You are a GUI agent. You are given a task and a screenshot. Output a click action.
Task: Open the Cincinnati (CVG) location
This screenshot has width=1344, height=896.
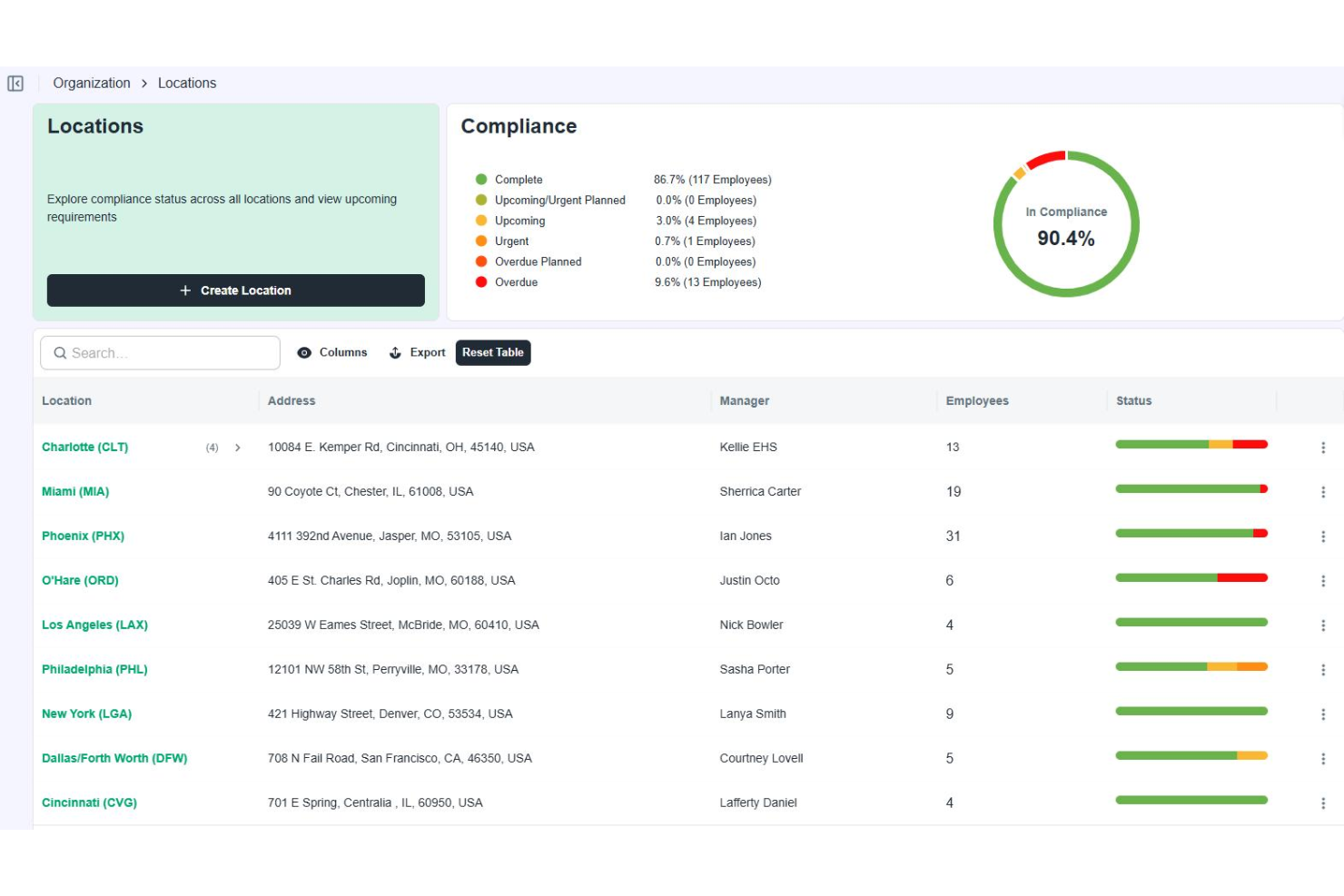point(89,802)
